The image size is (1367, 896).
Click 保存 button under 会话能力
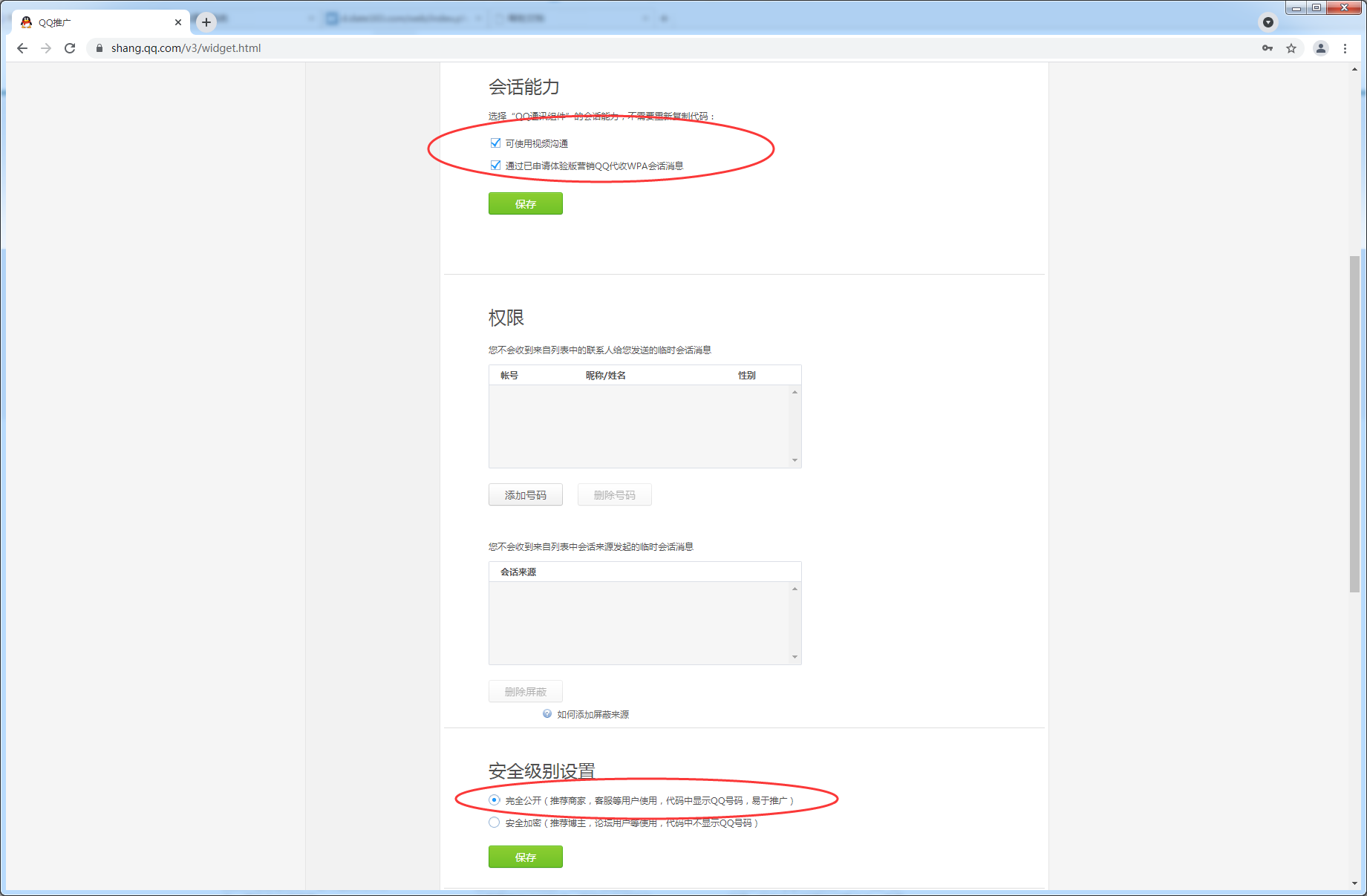click(x=525, y=204)
